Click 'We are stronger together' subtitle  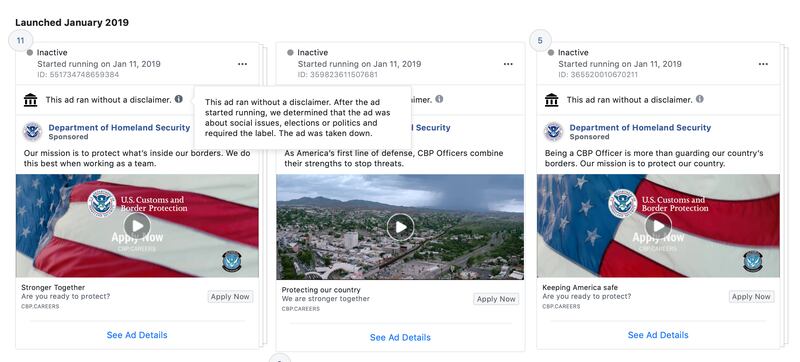(x=326, y=299)
